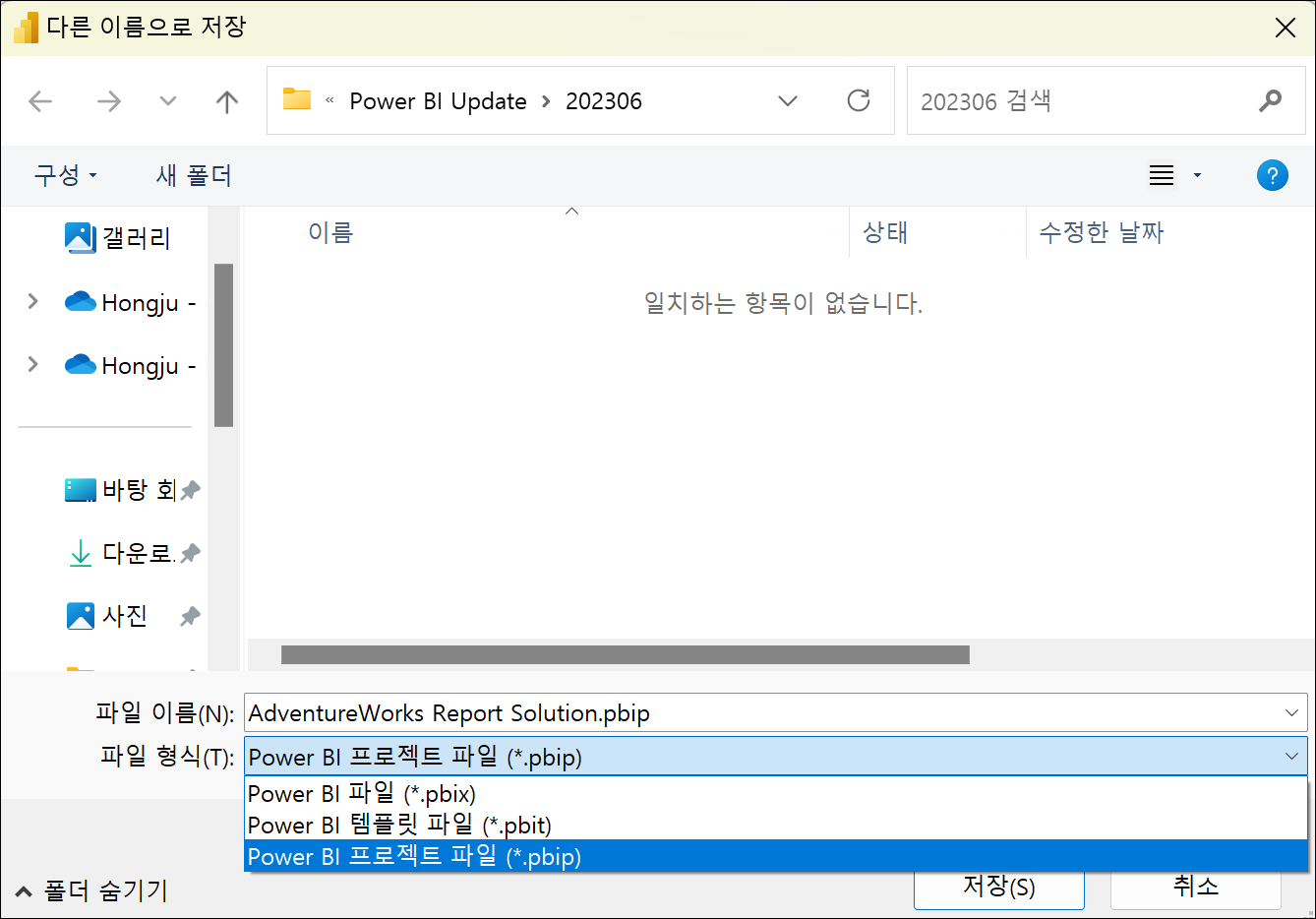Expand first Hongju OneDrive node

32,301
